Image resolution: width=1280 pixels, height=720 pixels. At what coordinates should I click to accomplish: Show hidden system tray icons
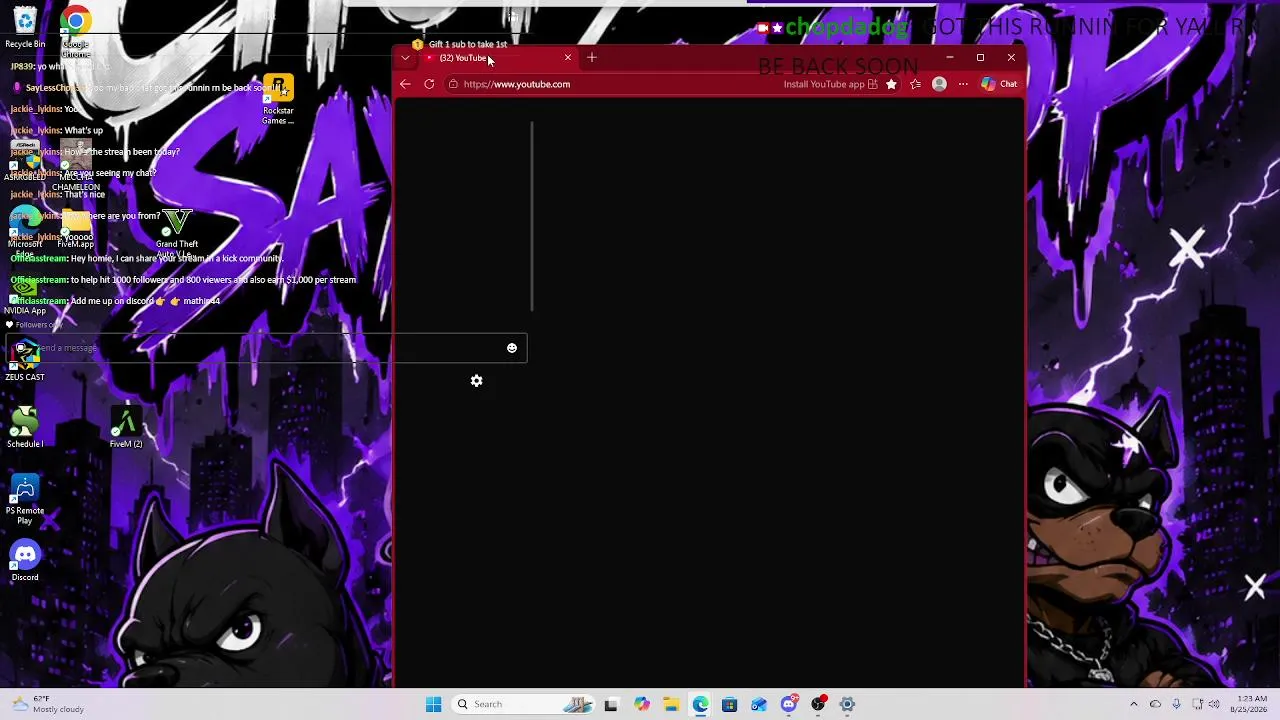[1133, 704]
